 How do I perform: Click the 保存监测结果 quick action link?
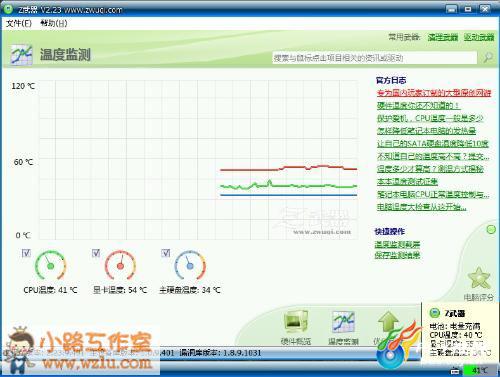(x=397, y=255)
